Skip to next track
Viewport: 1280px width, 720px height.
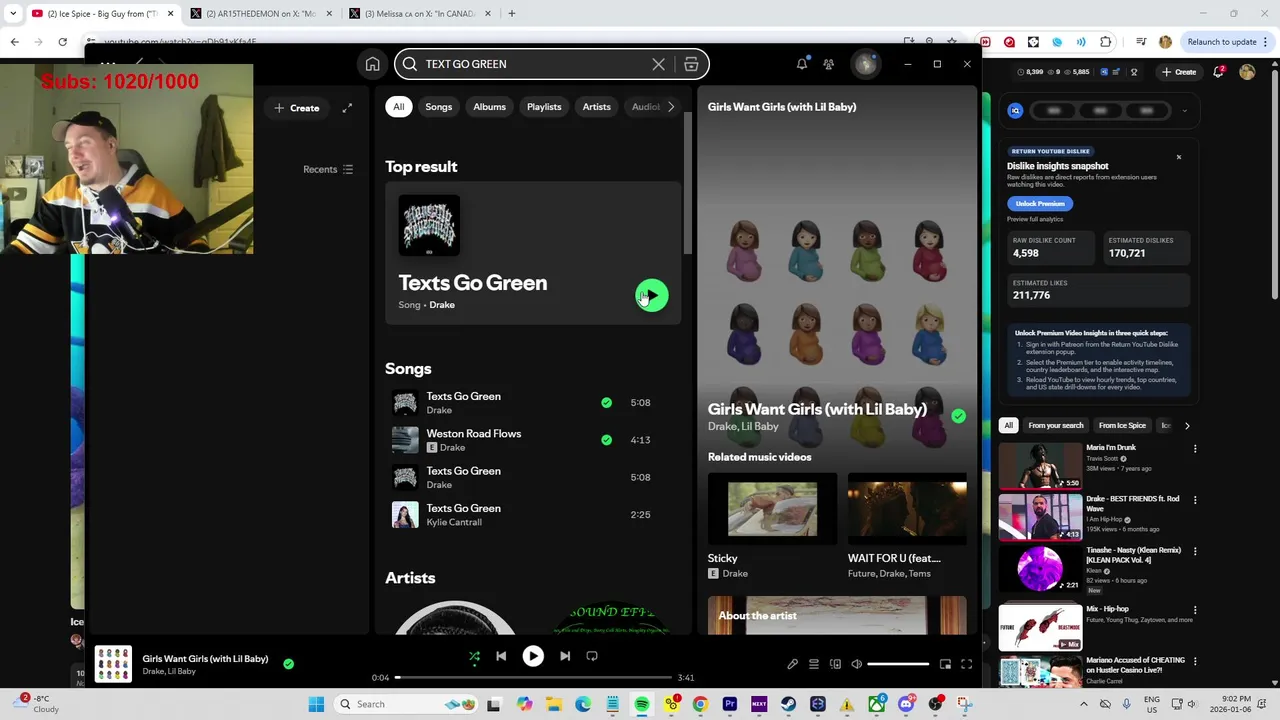(565, 656)
